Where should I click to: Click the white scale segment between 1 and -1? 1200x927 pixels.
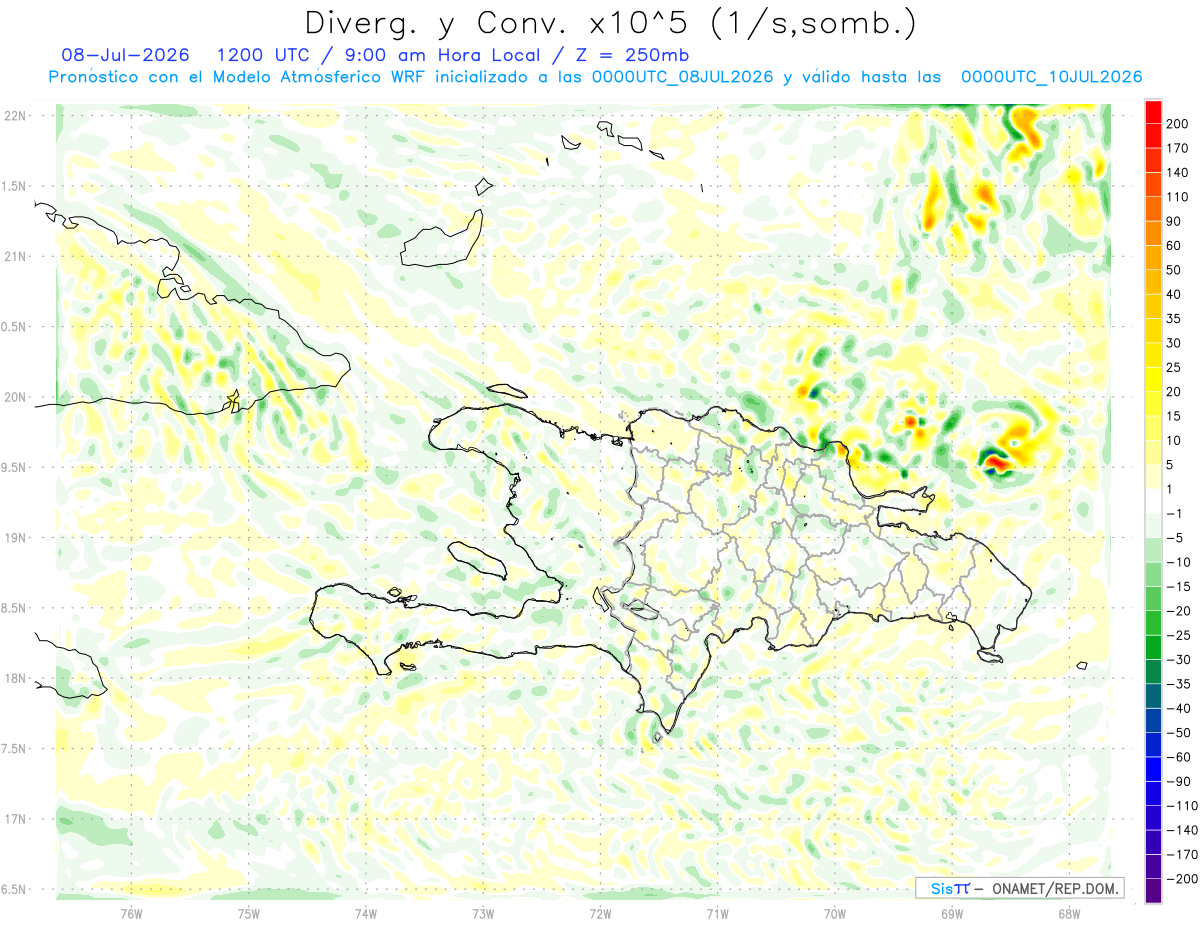(1154, 501)
